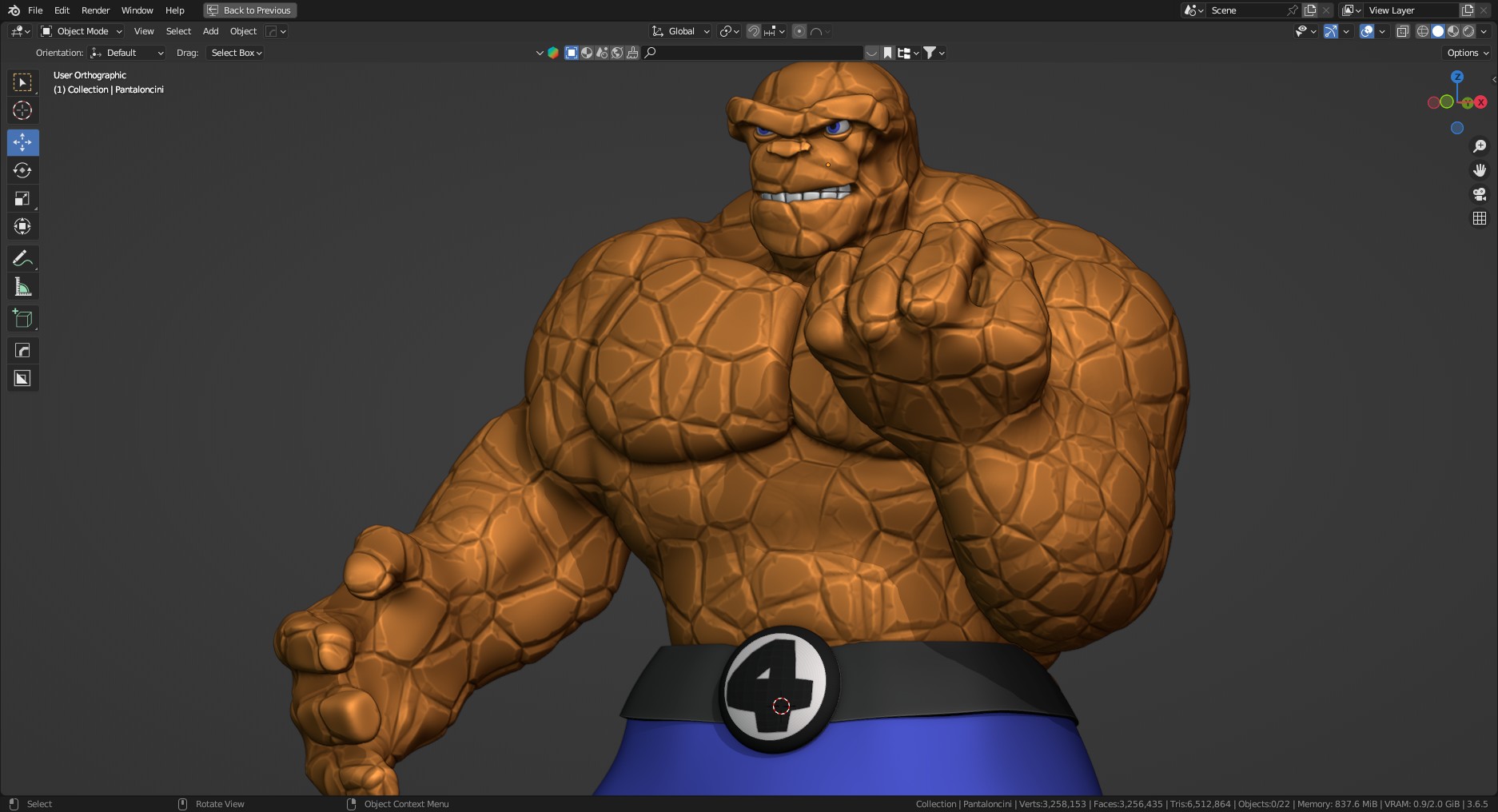Expand viewport shading options arrow
This screenshot has height=812, width=1498.
[x=1484, y=31]
